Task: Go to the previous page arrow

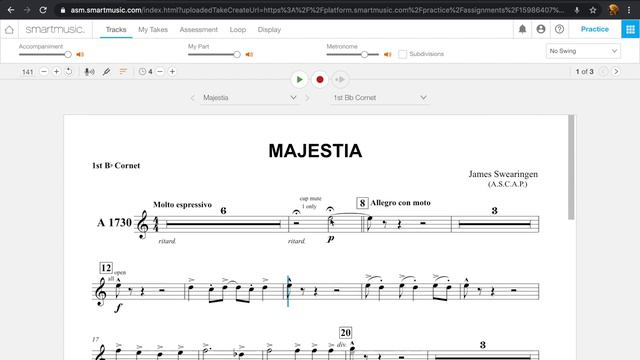Action: point(603,71)
